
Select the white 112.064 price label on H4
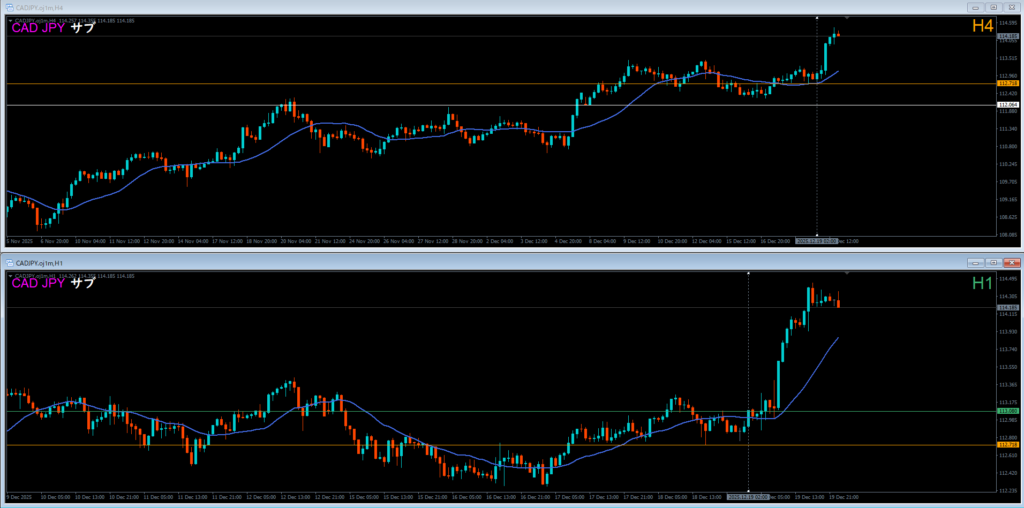1007,105
